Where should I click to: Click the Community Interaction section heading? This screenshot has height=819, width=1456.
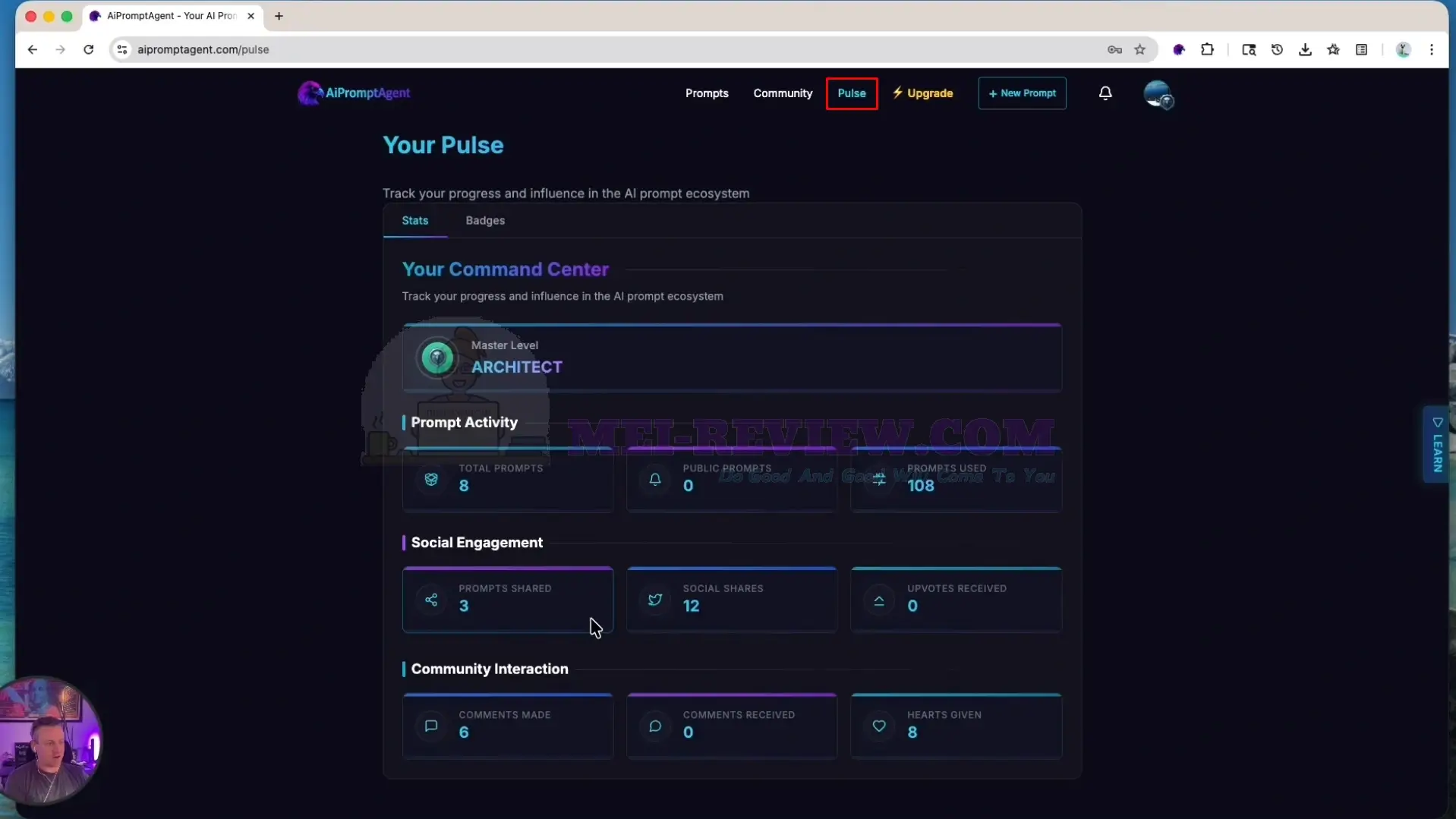[x=490, y=669]
